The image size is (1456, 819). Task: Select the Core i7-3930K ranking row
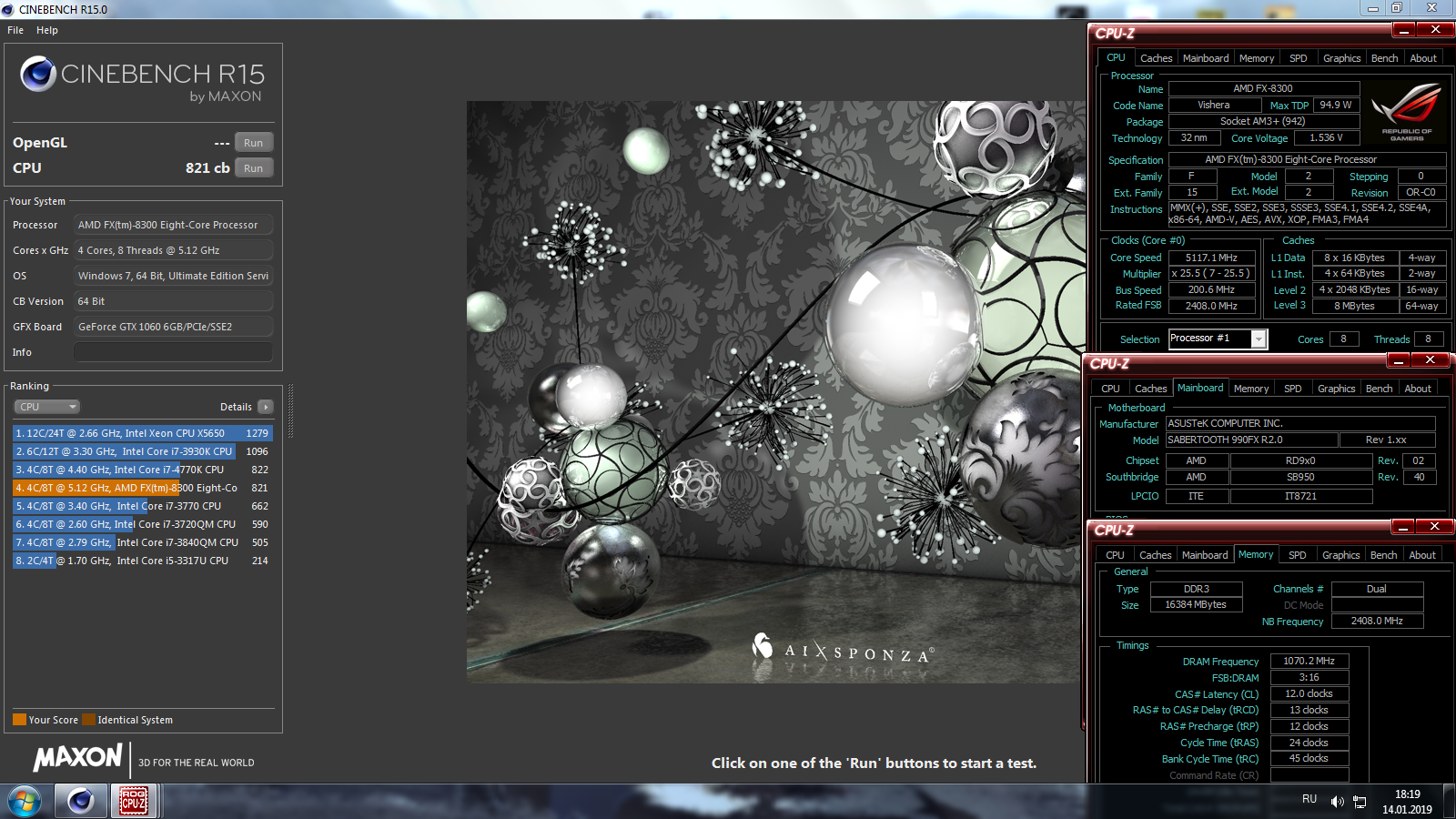point(143,451)
